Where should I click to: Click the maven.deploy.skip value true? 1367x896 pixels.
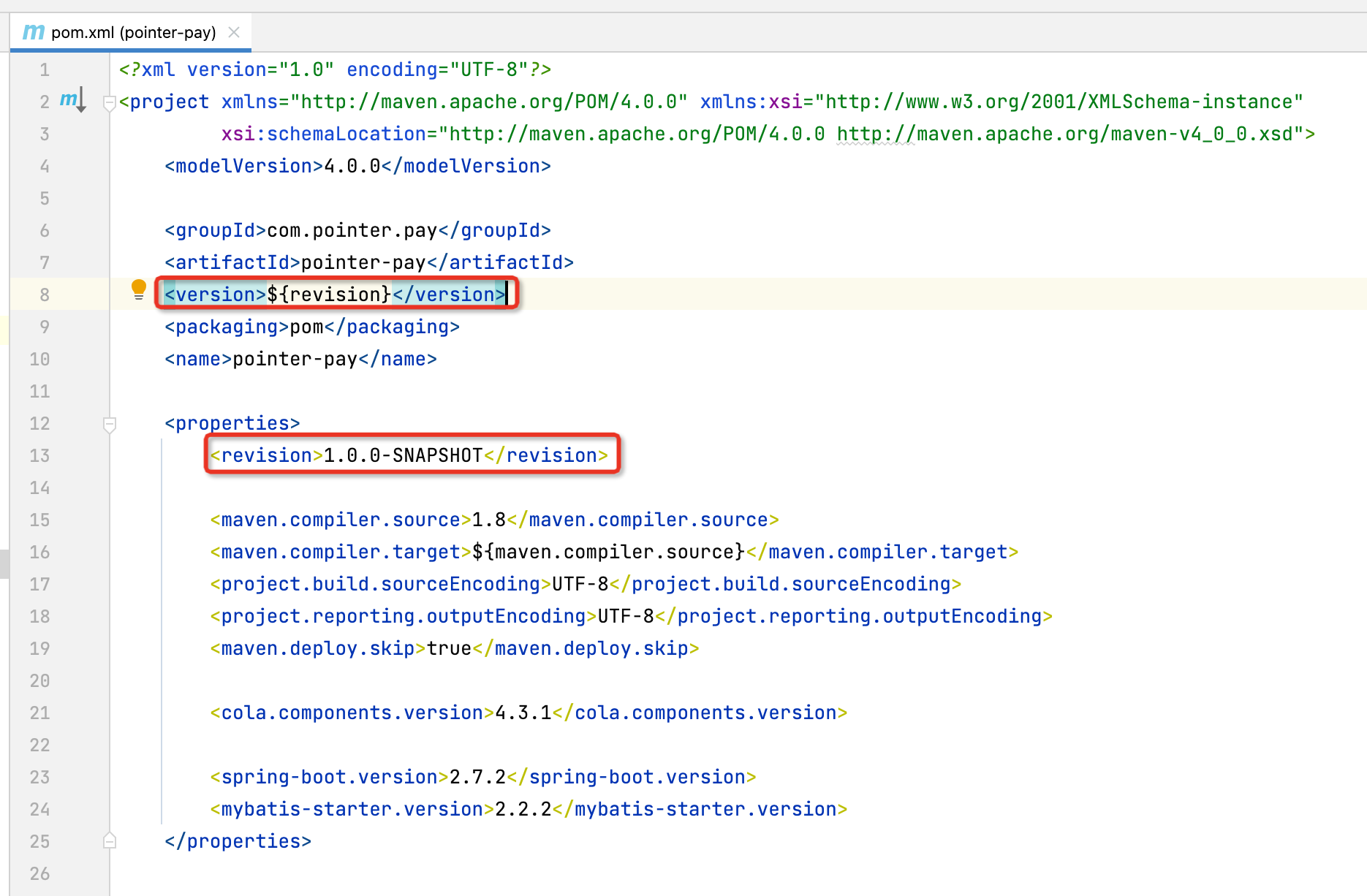[x=448, y=648]
